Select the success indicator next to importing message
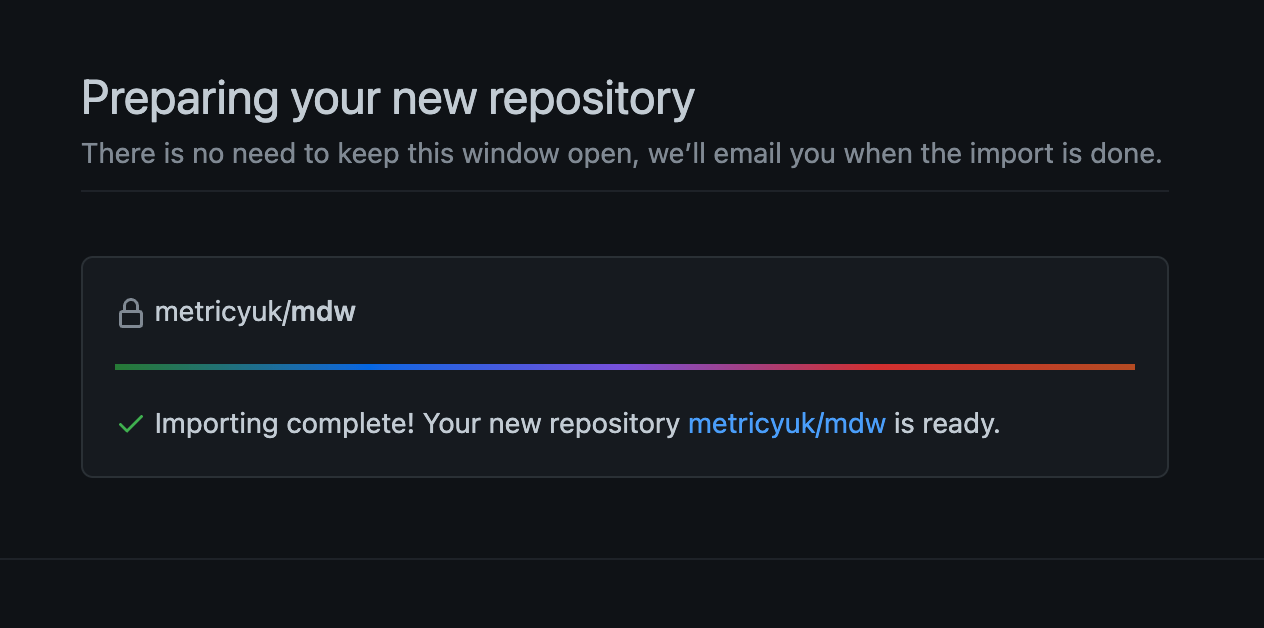The image size is (1264, 628). pos(129,424)
